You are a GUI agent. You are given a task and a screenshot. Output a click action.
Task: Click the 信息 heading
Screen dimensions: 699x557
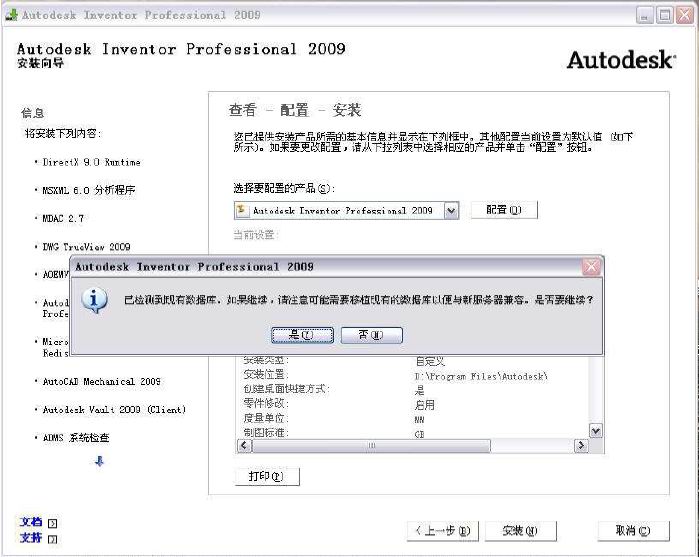(33, 113)
